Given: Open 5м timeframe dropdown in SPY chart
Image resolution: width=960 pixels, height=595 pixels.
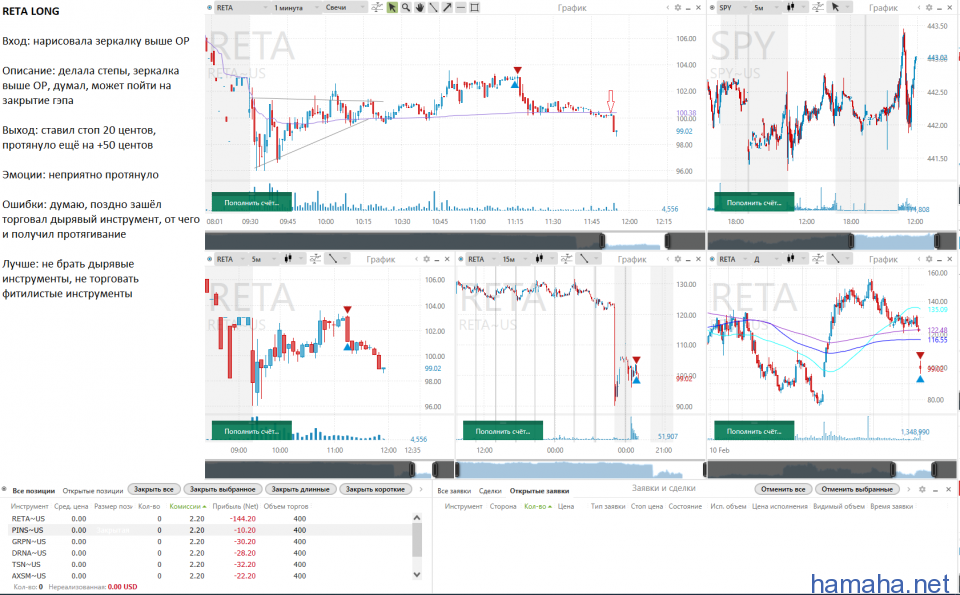Looking at the screenshot, I should point(767,7).
